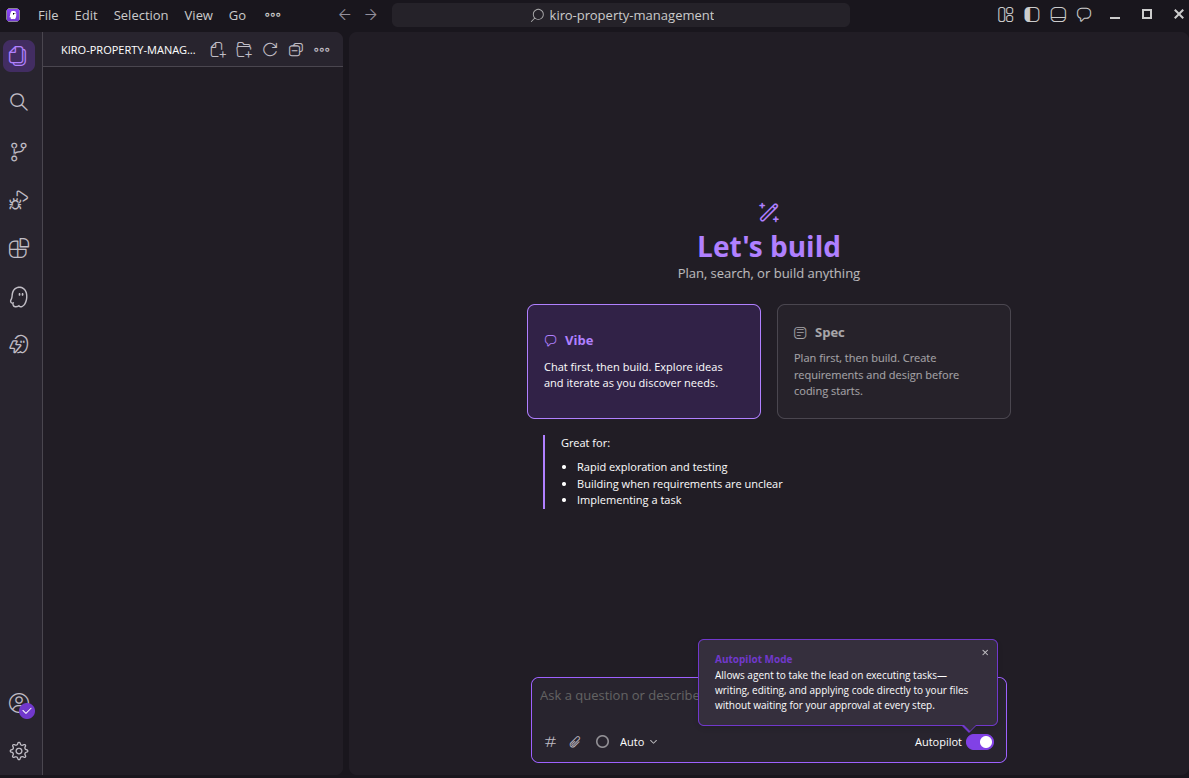
Task: Toggle the bottom panel visibility
Action: pos(1058,15)
